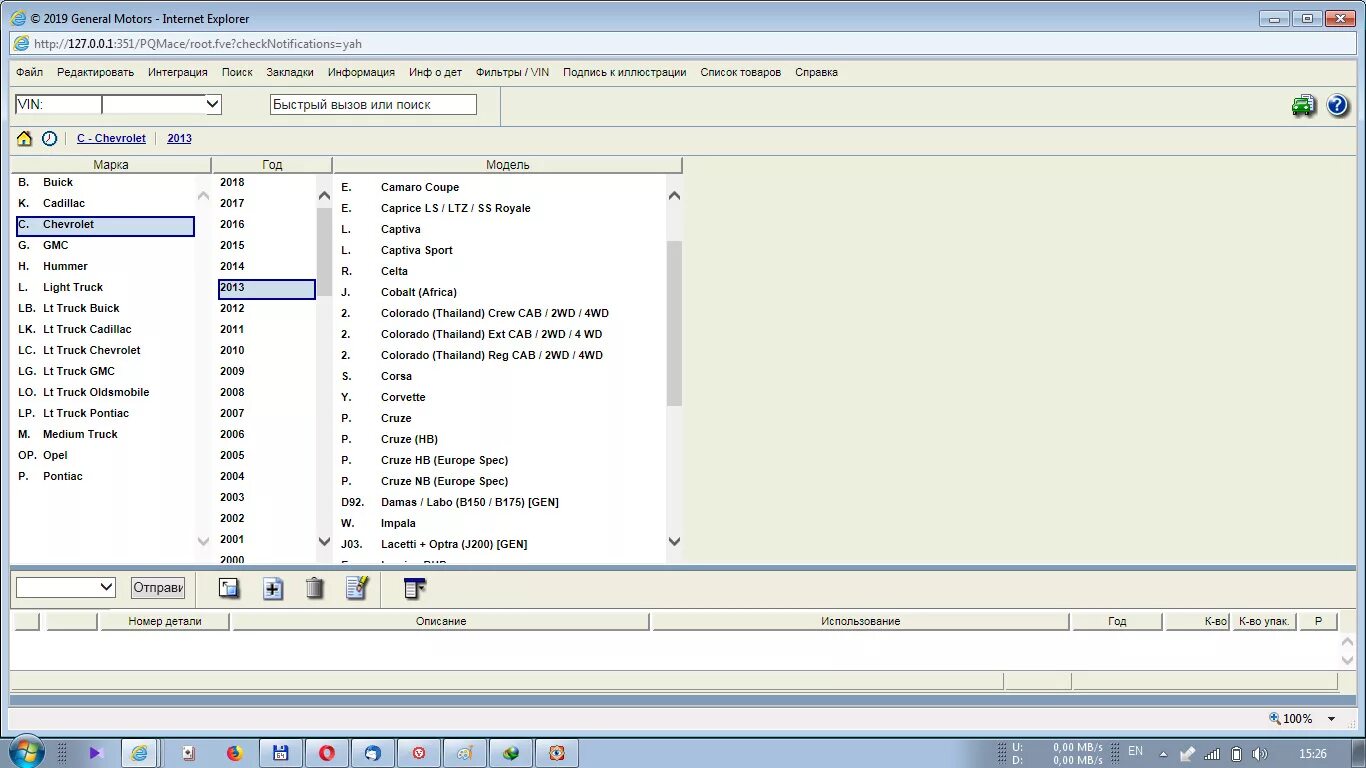Screen dimensions: 1366x768
Task: Open Vivaldi from the taskbar
Action: 419,753
